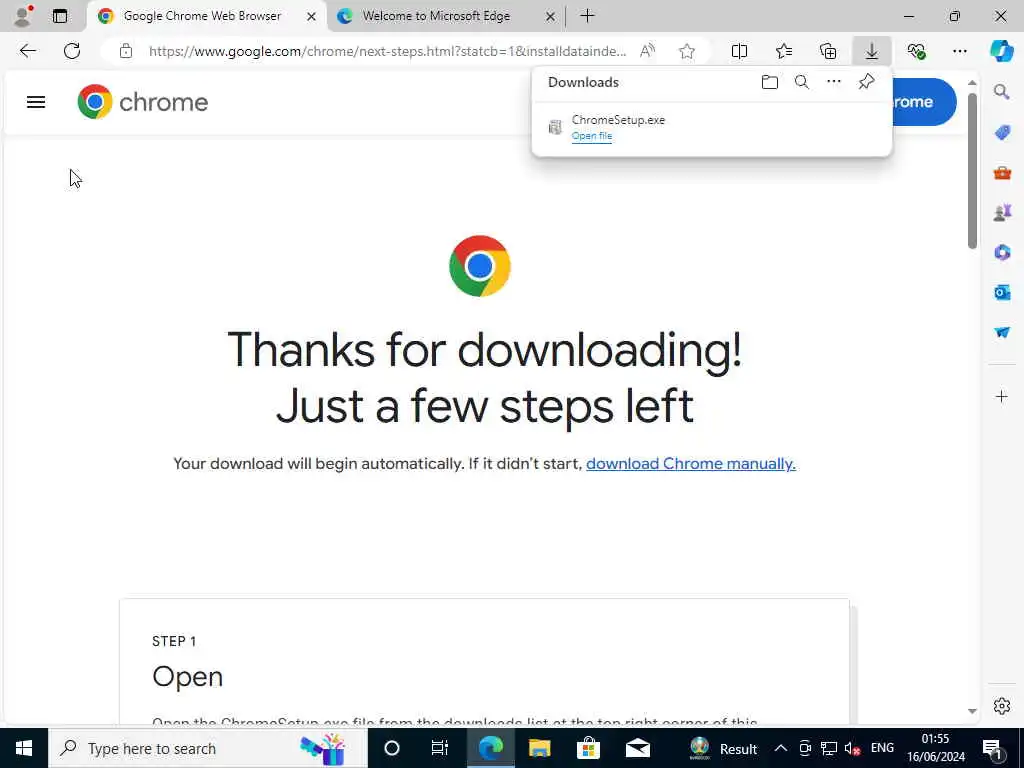Add page to favorites star
Viewport: 1024px width, 768px height.
click(x=686, y=51)
